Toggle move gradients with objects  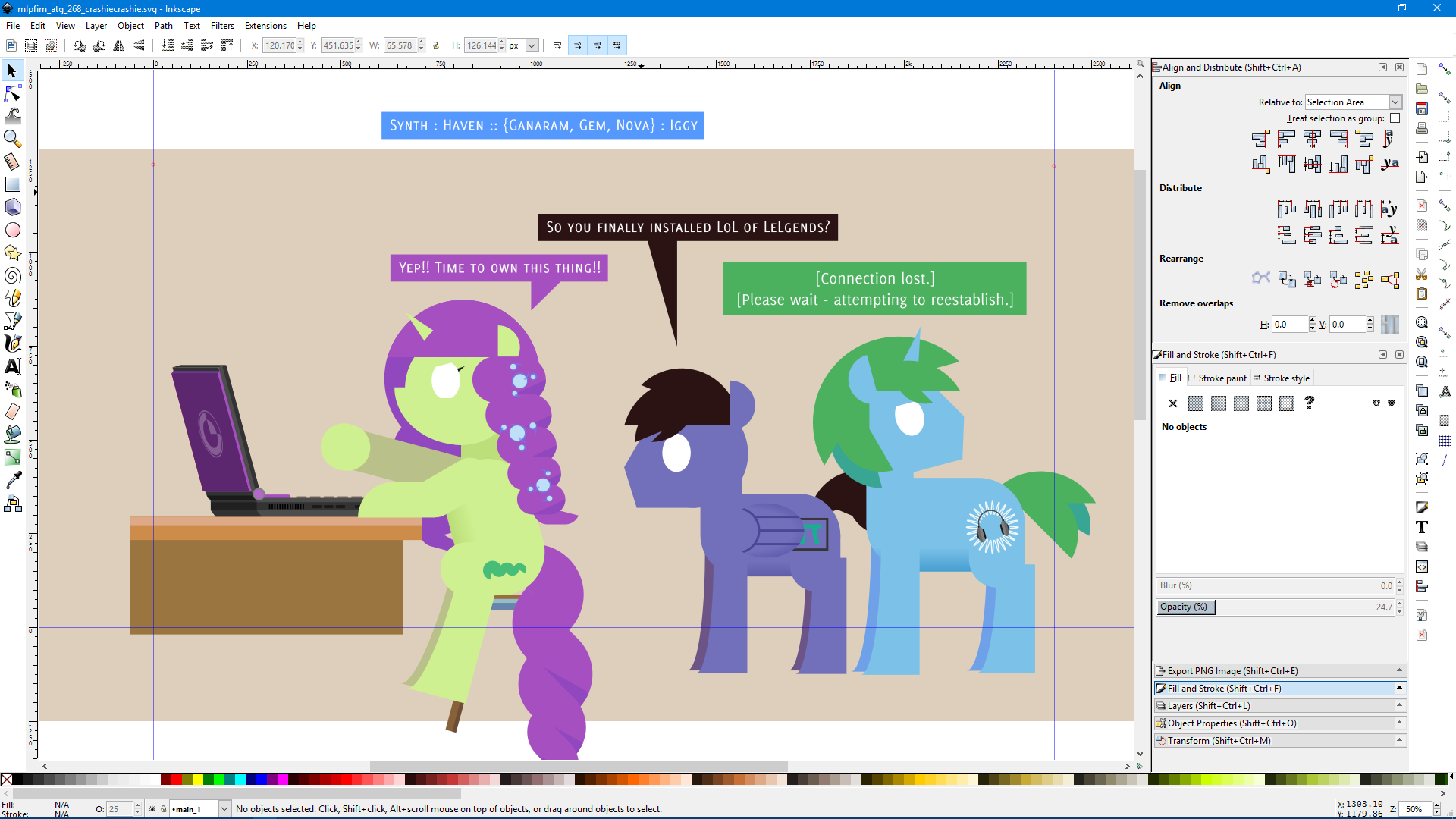598,45
